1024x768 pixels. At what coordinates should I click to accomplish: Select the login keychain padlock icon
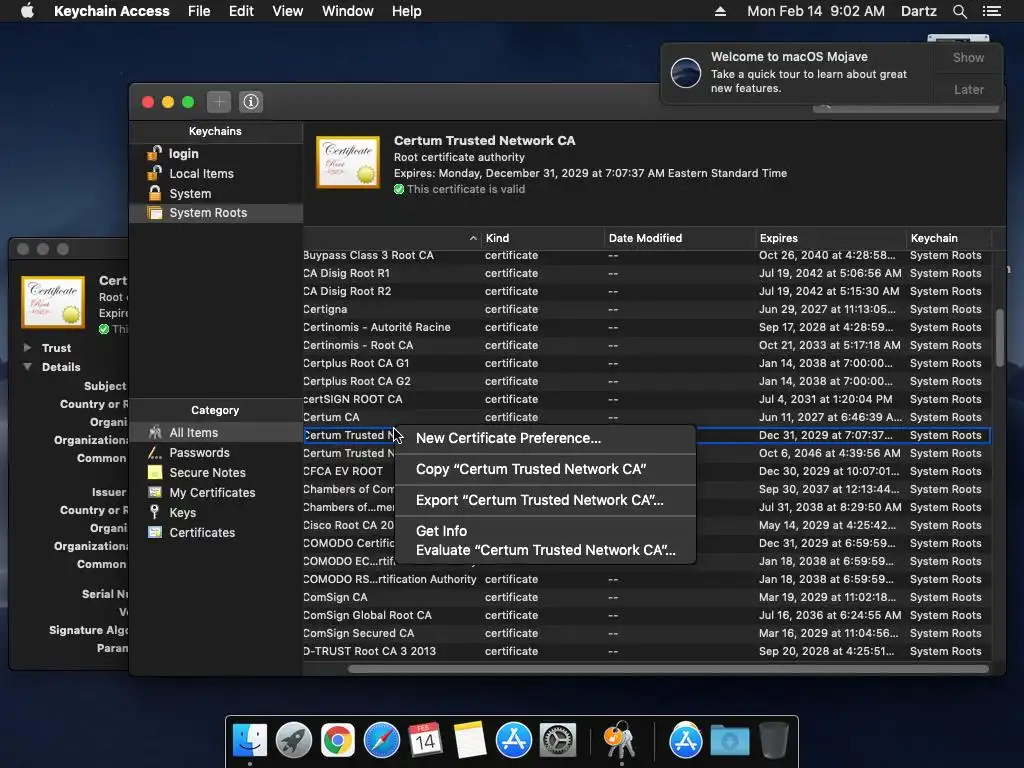(154, 153)
